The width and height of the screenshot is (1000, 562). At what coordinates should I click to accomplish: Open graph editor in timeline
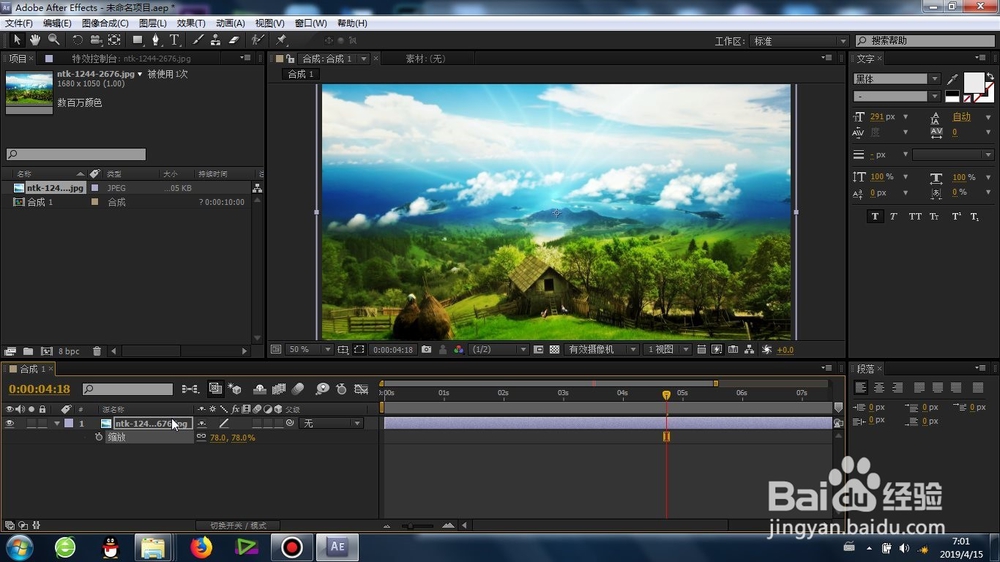click(x=361, y=389)
